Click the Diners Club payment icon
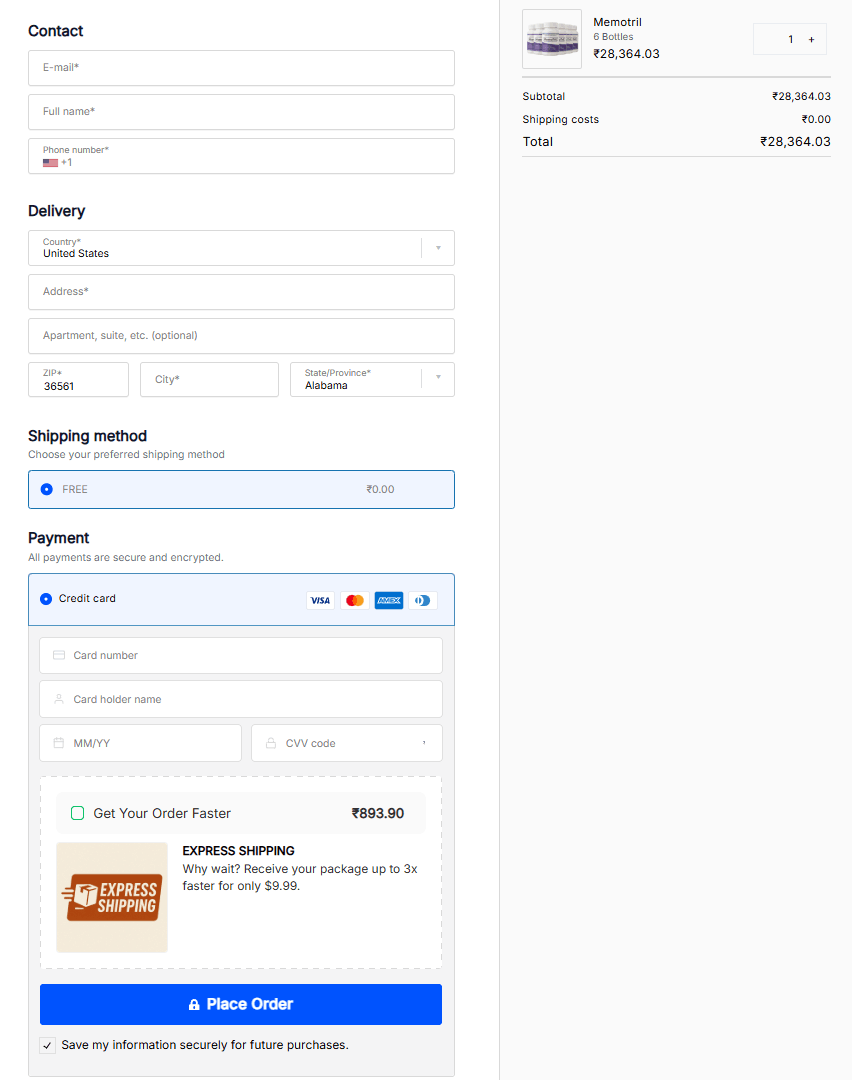The height and width of the screenshot is (1080, 852). click(x=422, y=600)
